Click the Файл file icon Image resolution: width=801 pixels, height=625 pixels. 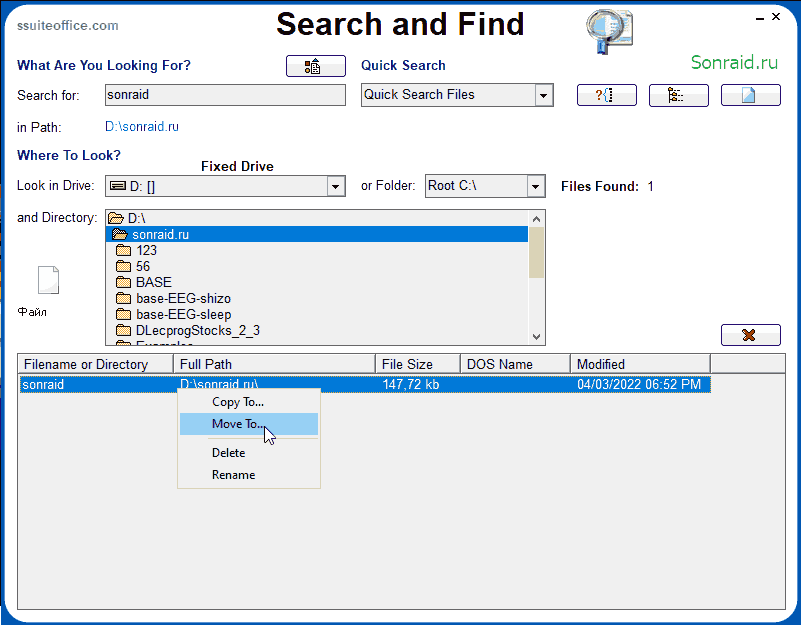click(x=49, y=280)
